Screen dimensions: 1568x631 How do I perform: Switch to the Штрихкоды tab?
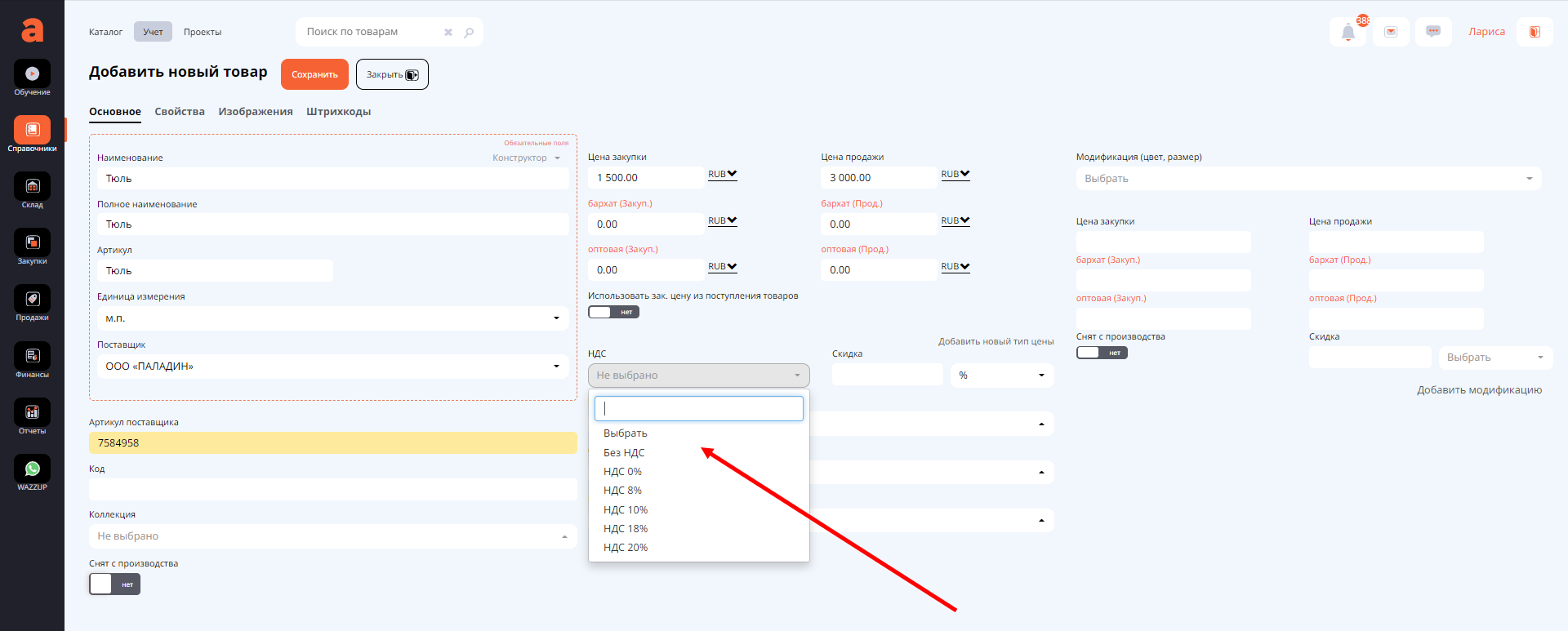(x=338, y=112)
